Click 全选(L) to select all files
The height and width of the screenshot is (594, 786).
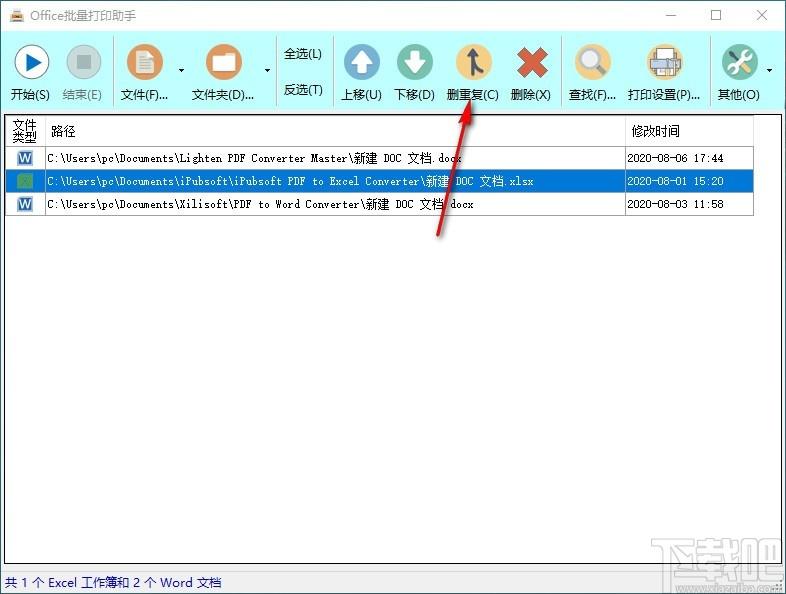tap(303, 54)
